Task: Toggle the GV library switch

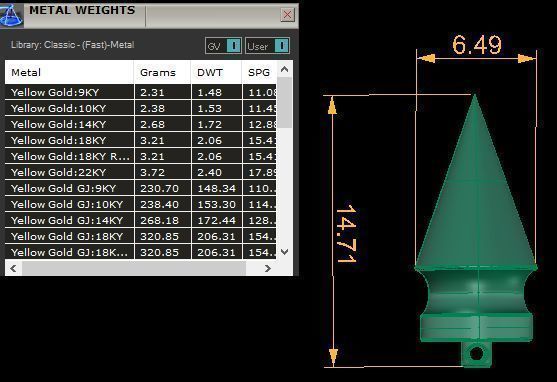Action: pyautogui.click(x=223, y=46)
